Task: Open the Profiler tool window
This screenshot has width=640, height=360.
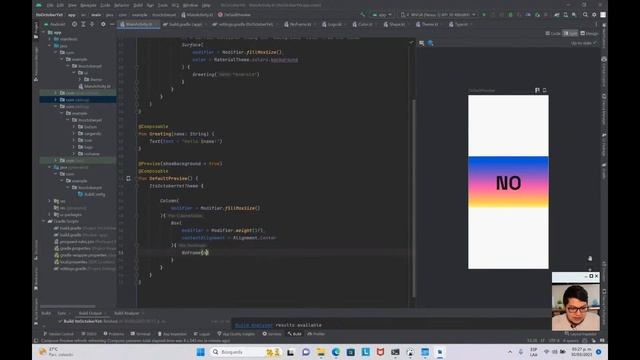Action: [316, 334]
